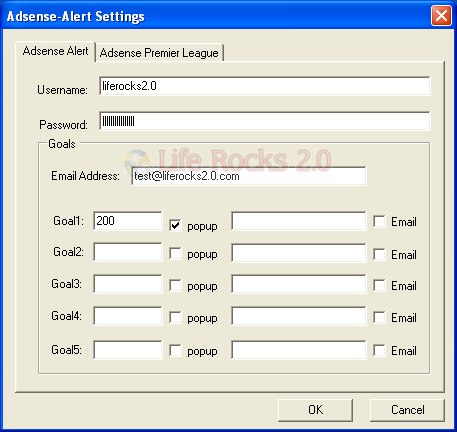
Task: Check the Goal5 Email checkbox
Action: [379, 350]
